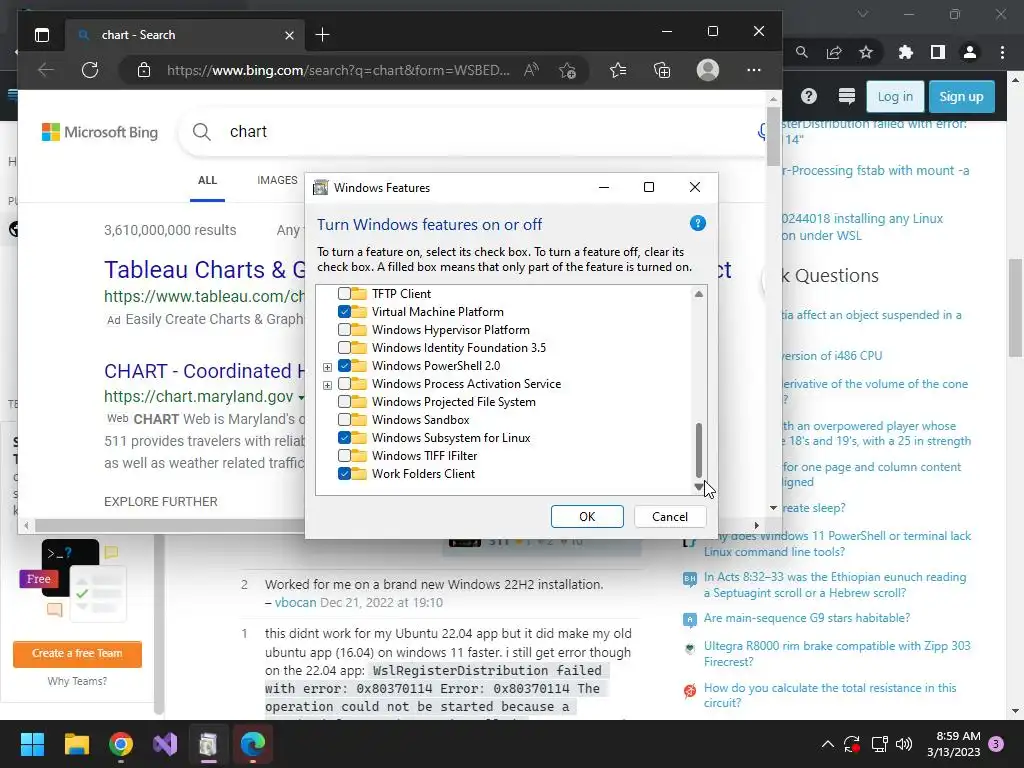Image resolution: width=1024 pixels, height=768 pixels.
Task: Click the Bing search magnifier icon
Action: pos(202,132)
